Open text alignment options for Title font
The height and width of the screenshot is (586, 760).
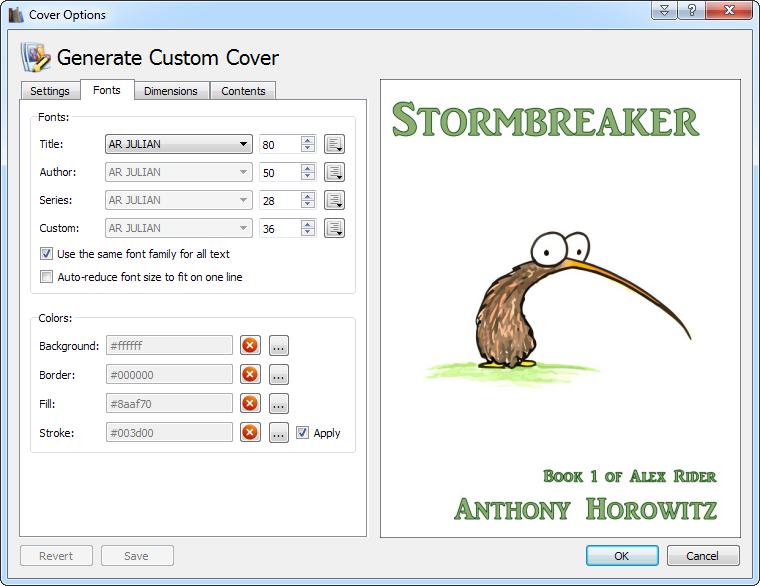tap(334, 144)
